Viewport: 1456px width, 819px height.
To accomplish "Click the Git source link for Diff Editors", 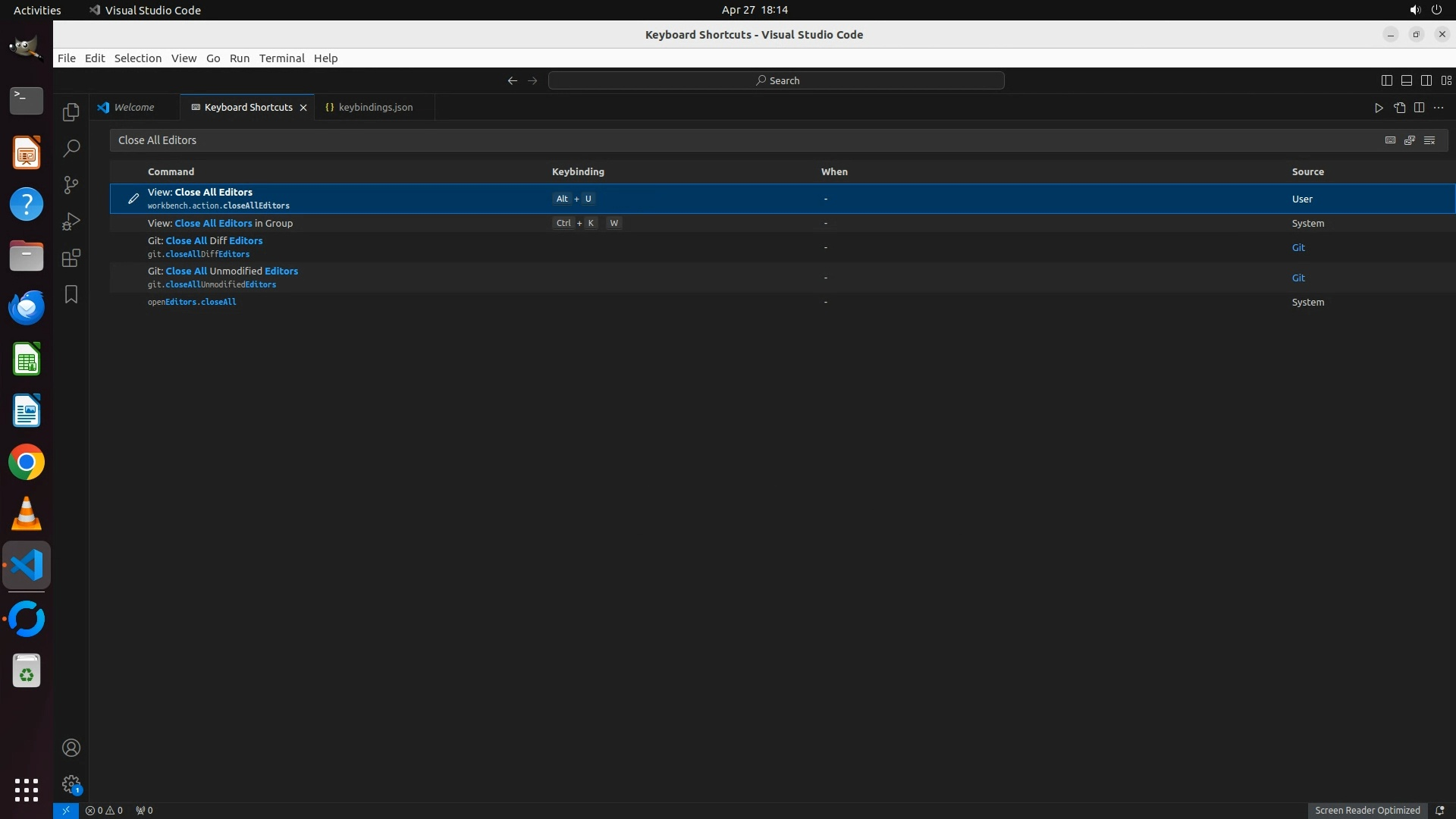I will 1298,248.
